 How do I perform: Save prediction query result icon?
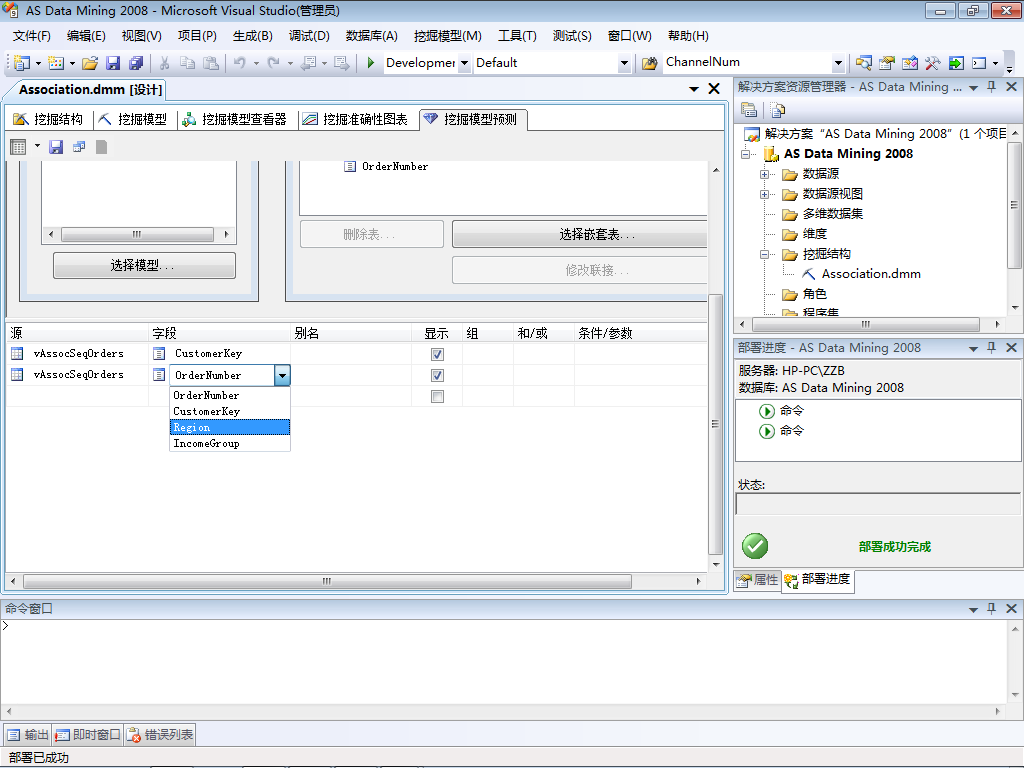click(x=56, y=147)
